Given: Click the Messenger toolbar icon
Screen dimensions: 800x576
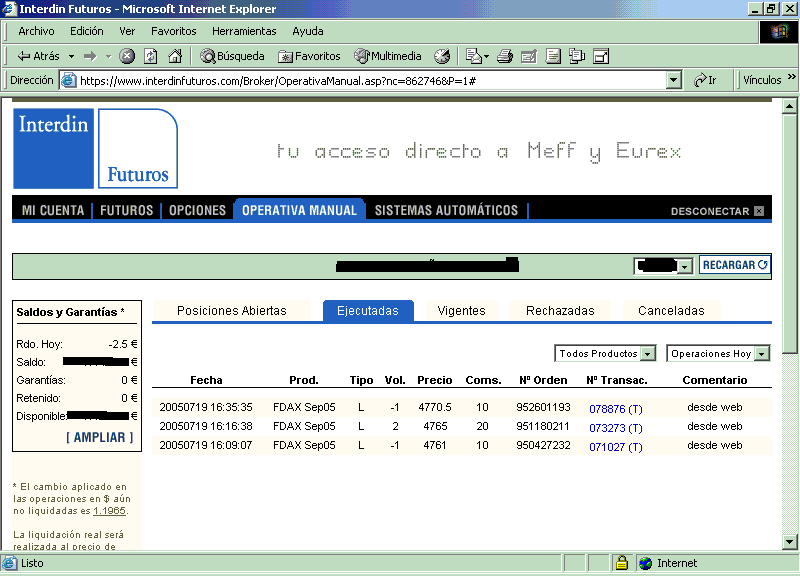Looking at the screenshot, I should coord(577,56).
